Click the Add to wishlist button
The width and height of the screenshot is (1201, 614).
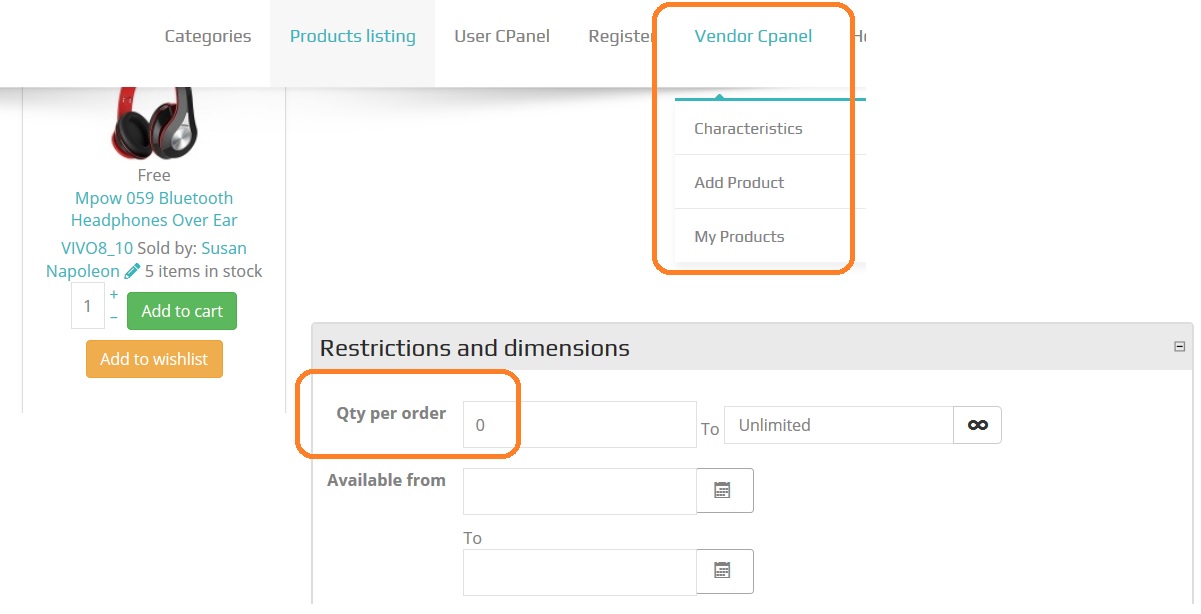[x=154, y=359]
